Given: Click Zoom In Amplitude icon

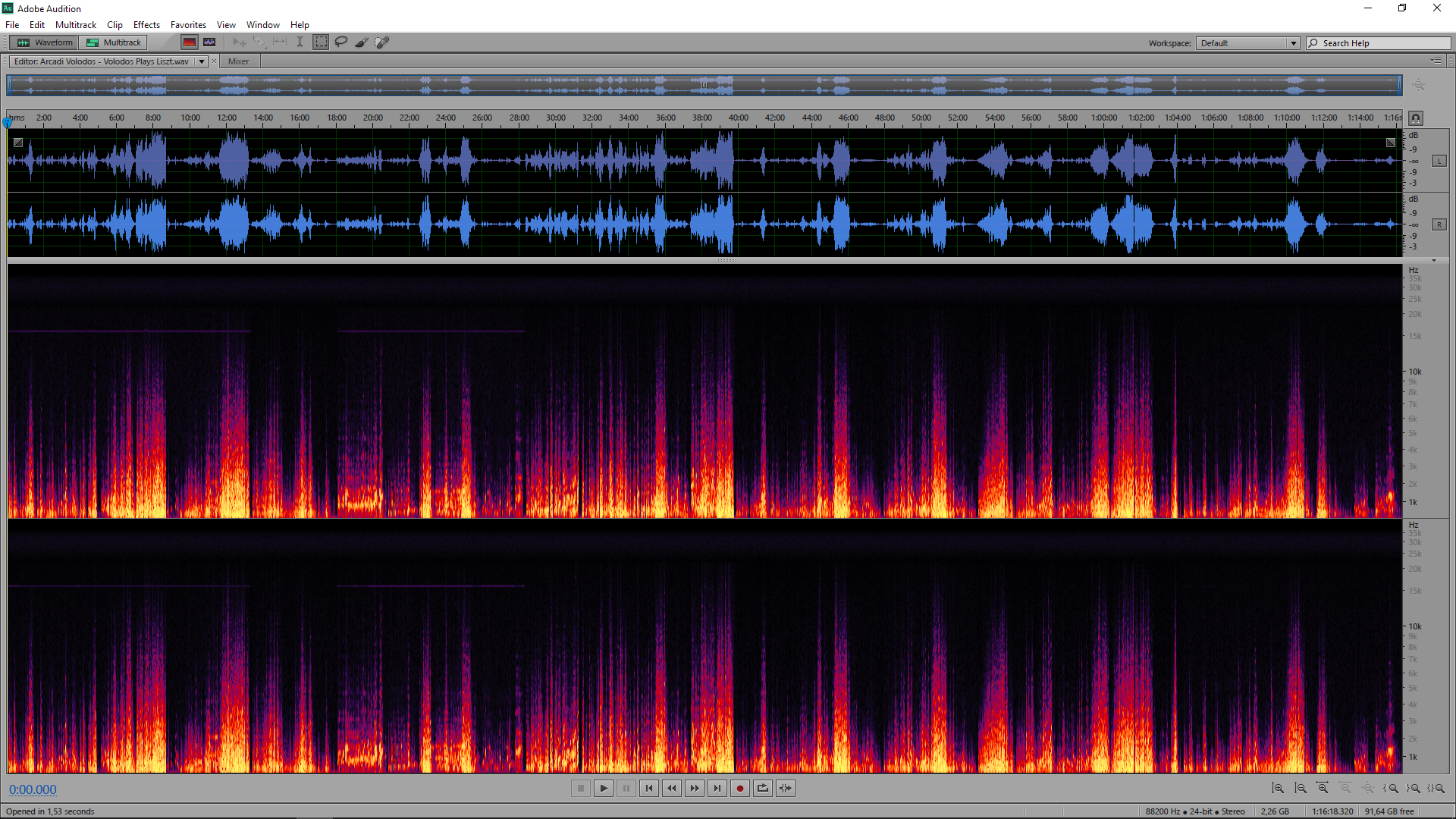Looking at the screenshot, I should pyautogui.click(x=1278, y=789).
